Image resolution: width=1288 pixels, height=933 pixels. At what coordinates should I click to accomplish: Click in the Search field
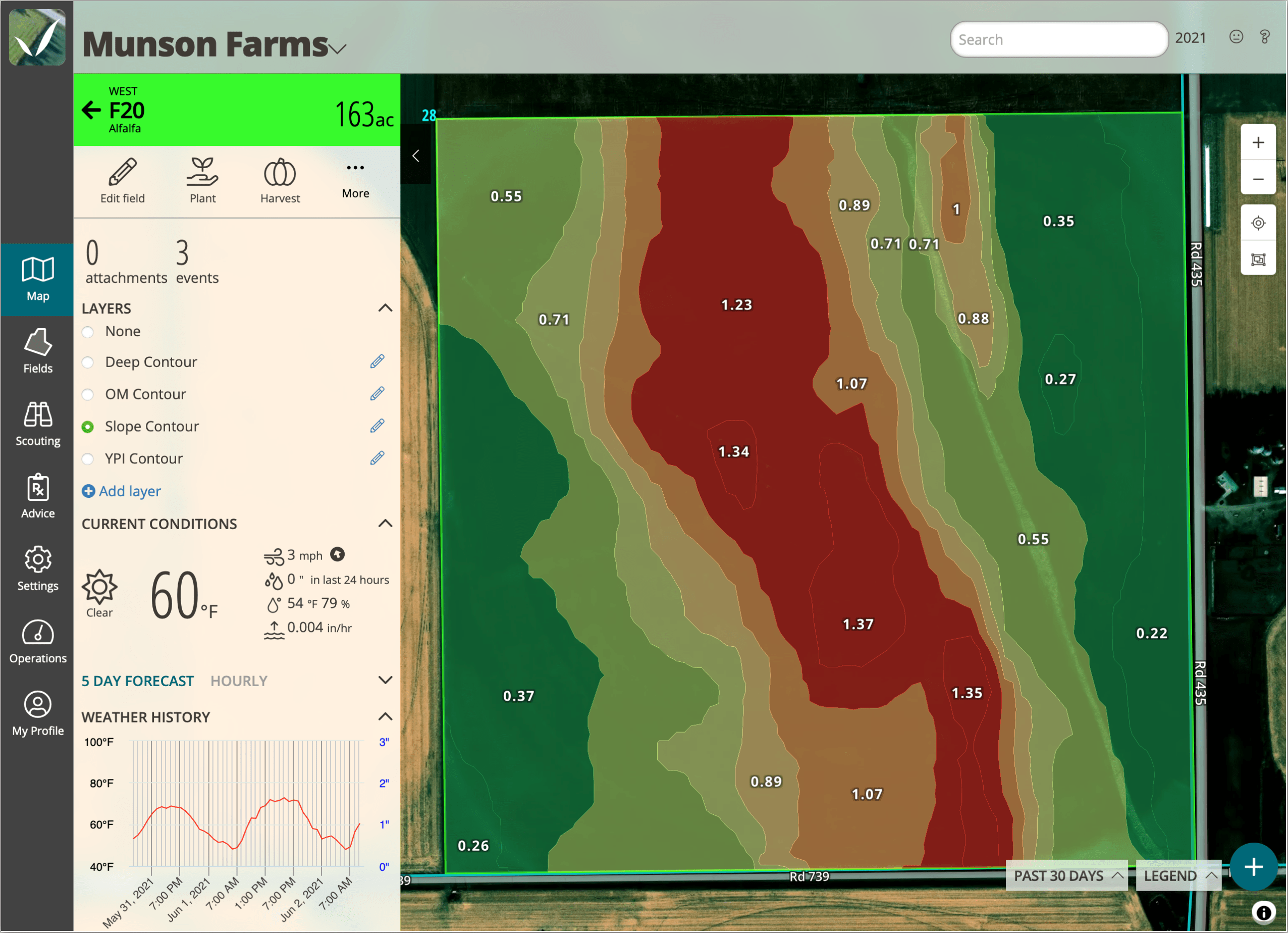[x=1059, y=39]
